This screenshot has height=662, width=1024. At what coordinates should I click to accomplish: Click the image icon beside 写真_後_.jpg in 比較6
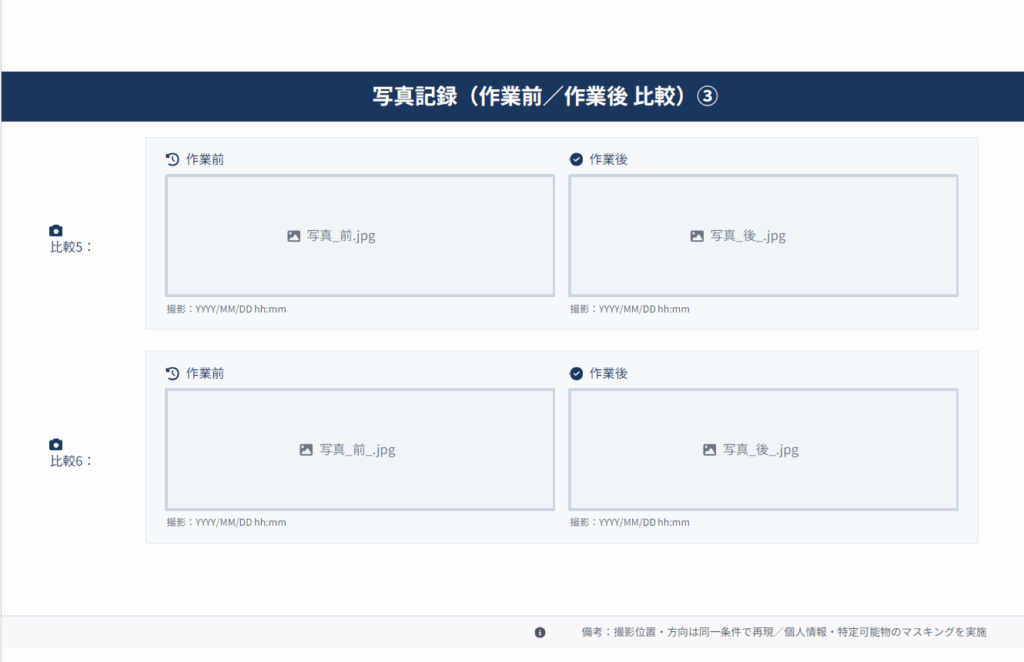pyautogui.click(x=709, y=450)
